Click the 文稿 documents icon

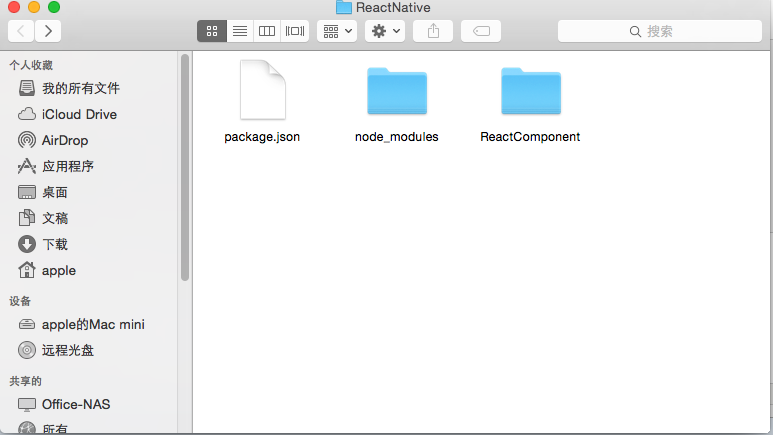(x=27, y=218)
